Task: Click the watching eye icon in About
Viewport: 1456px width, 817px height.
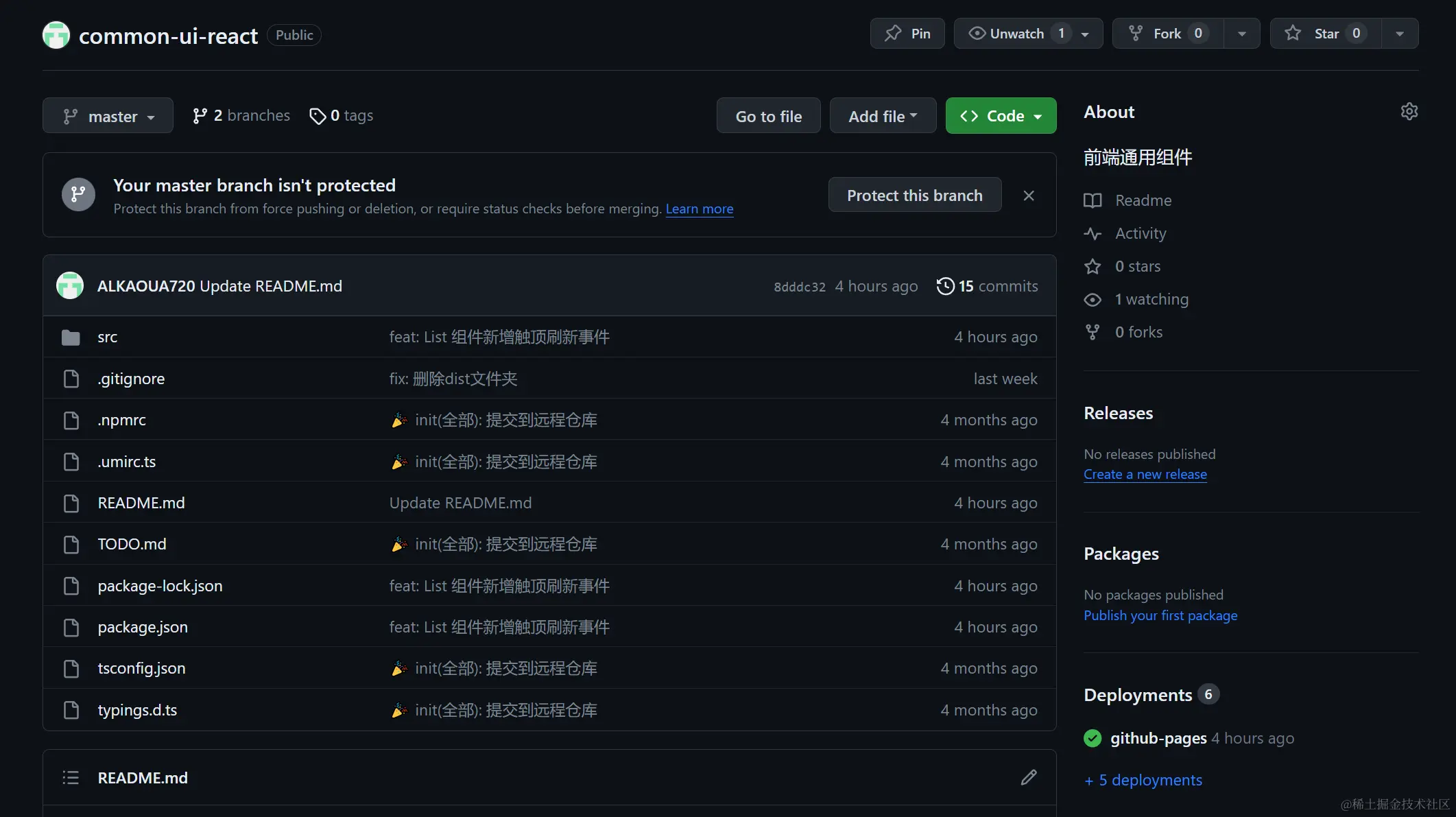Action: tap(1092, 299)
